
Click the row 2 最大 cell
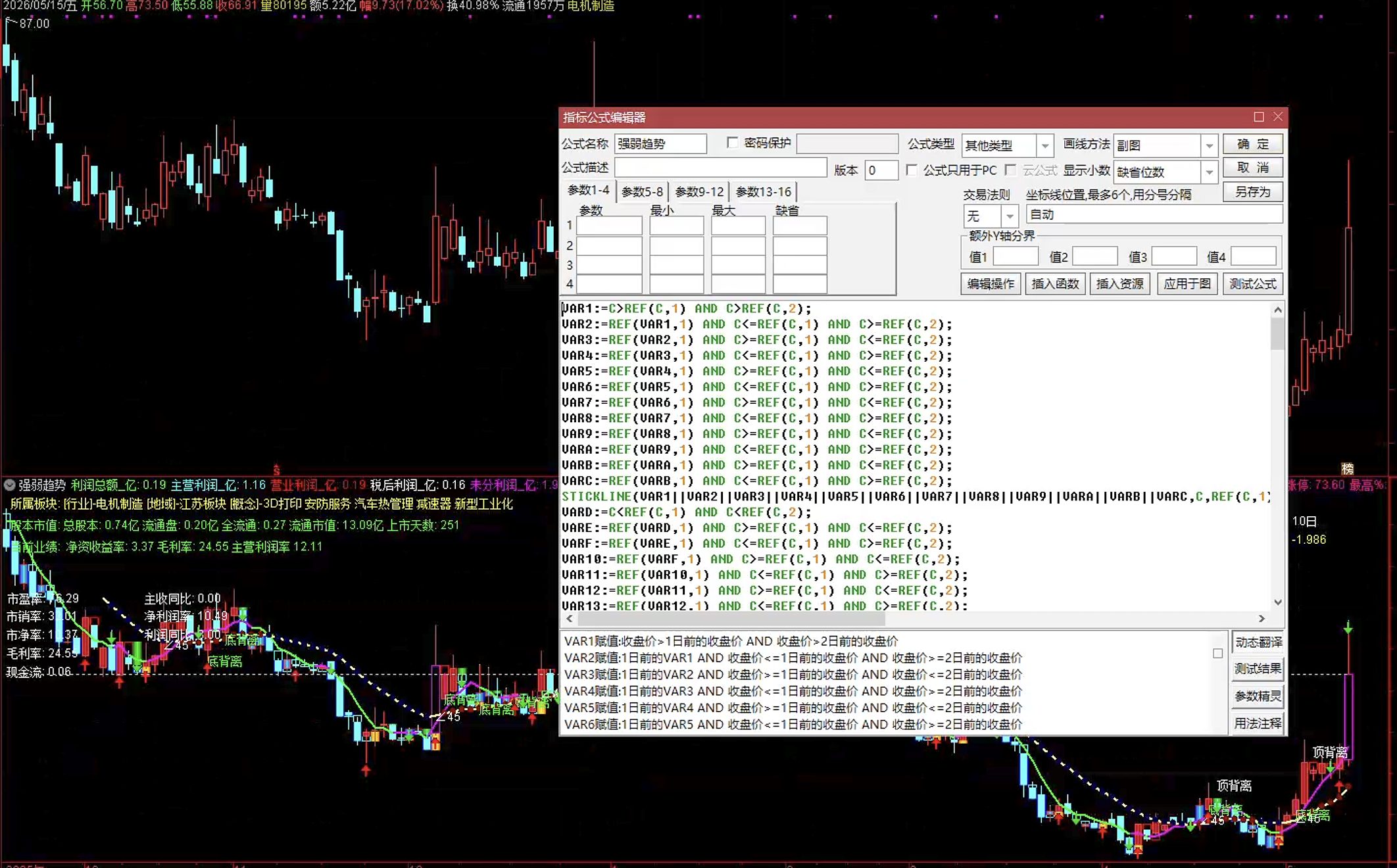738,246
